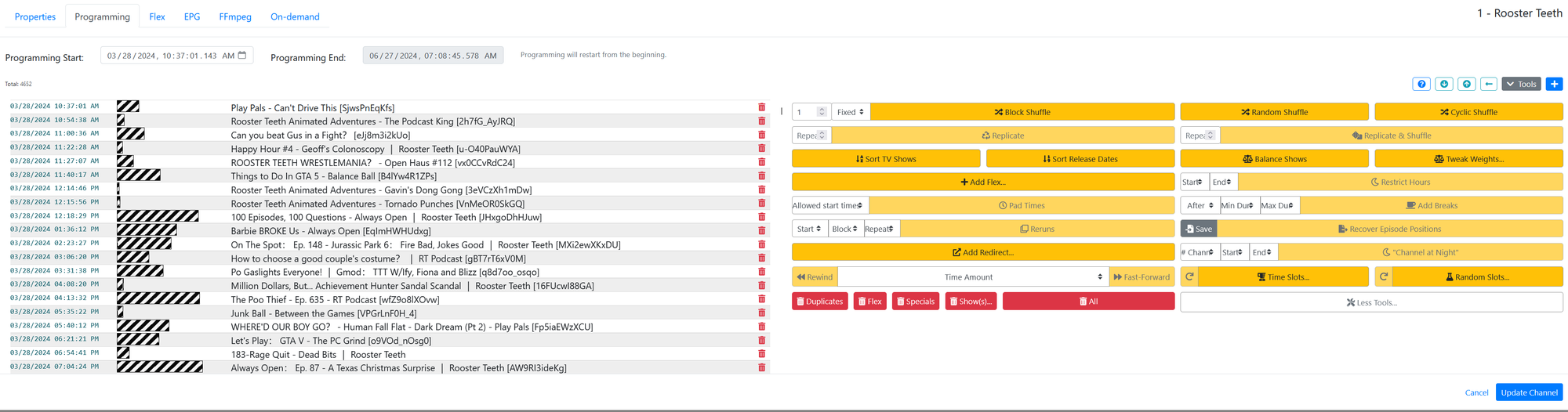Switch to the FFmpeg tab
Image resolution: width=1568 pixels, height=412 pixels.
pos(235,16)
